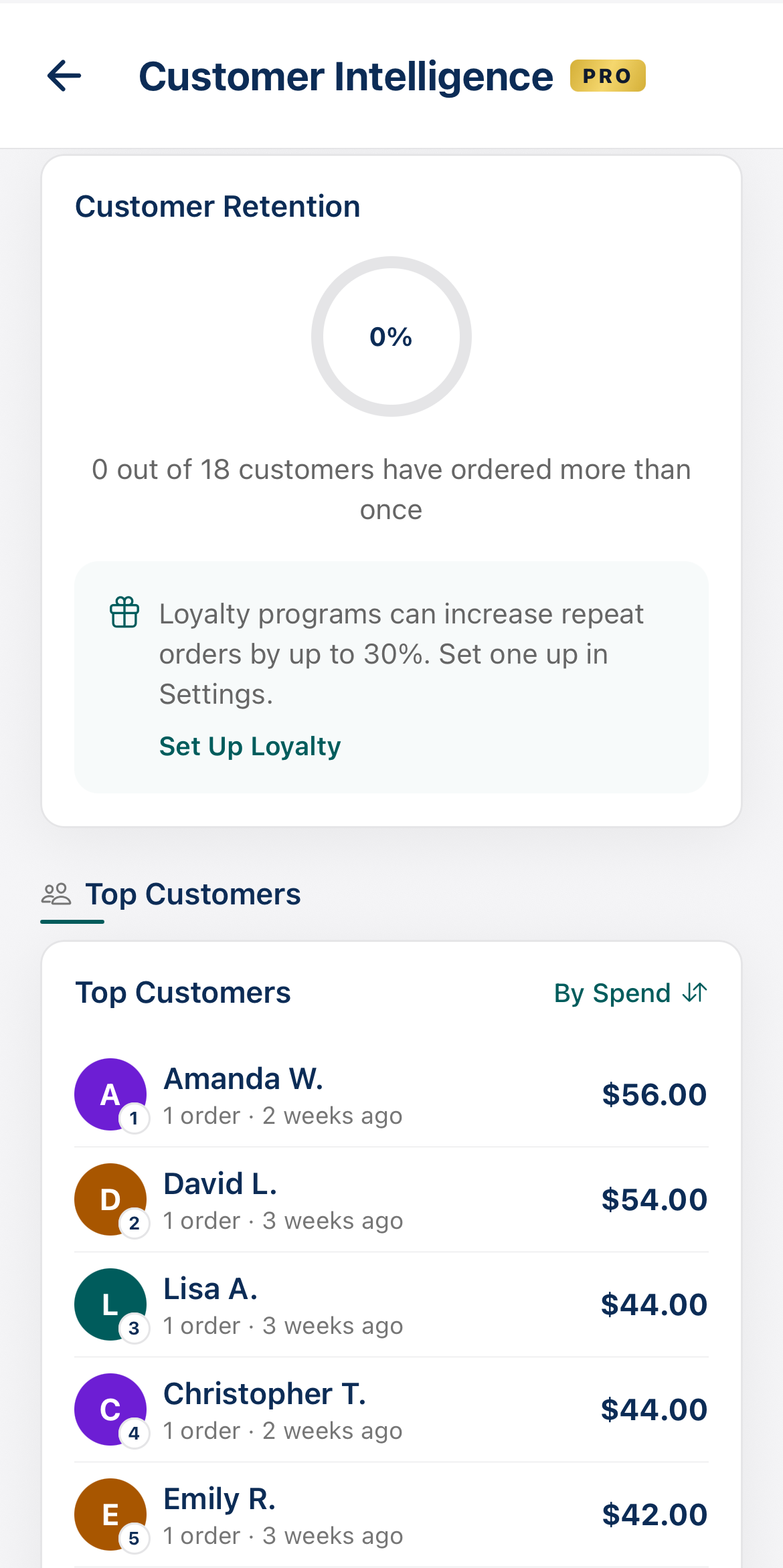
Task: Tap the back arrow icon
Action: click(64, 76)
